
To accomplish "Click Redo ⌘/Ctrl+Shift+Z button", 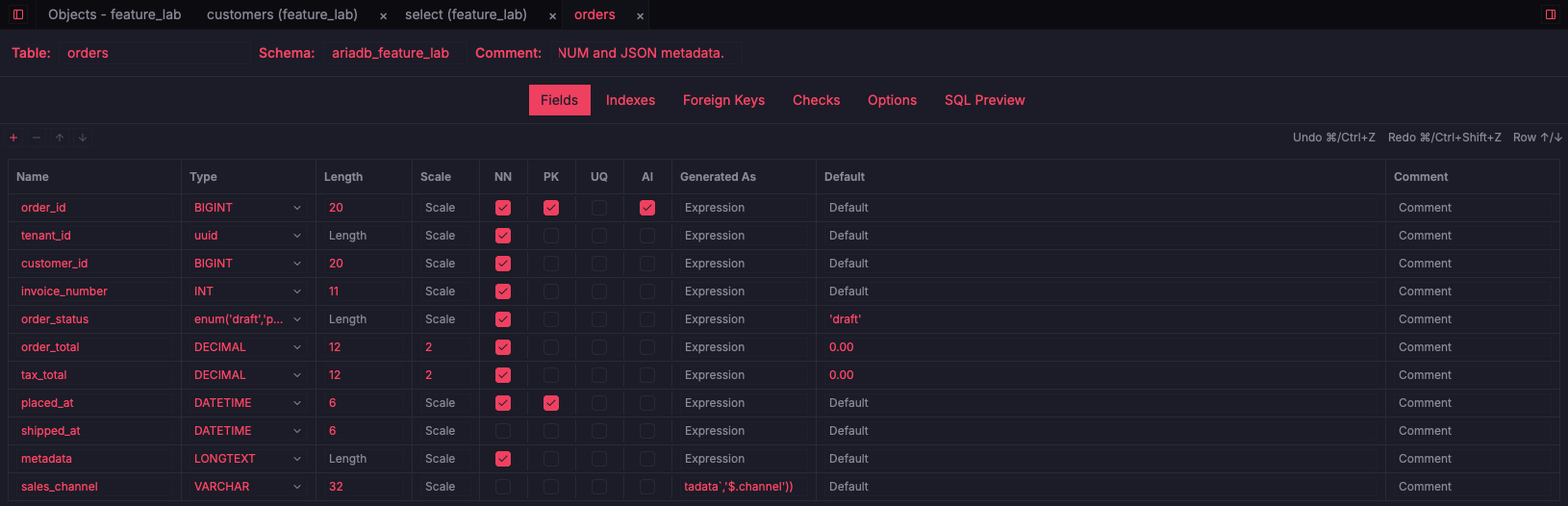I will (1444, 138).
